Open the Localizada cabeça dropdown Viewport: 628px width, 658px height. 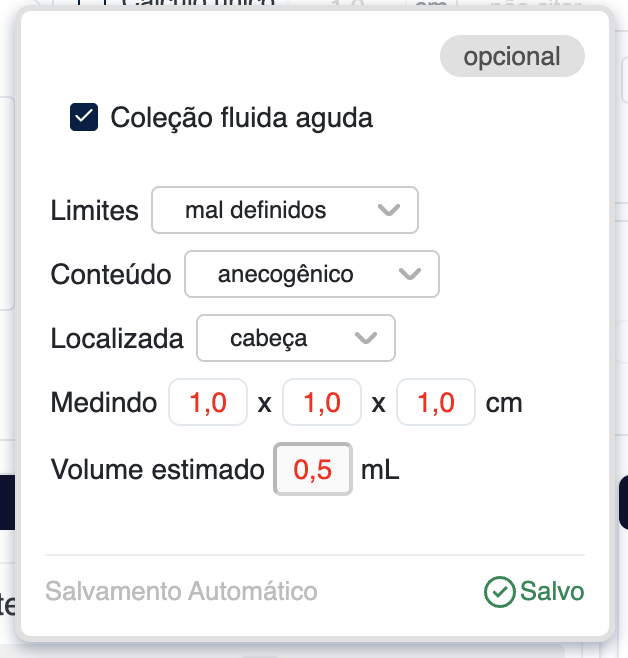(x=296, y=338)
